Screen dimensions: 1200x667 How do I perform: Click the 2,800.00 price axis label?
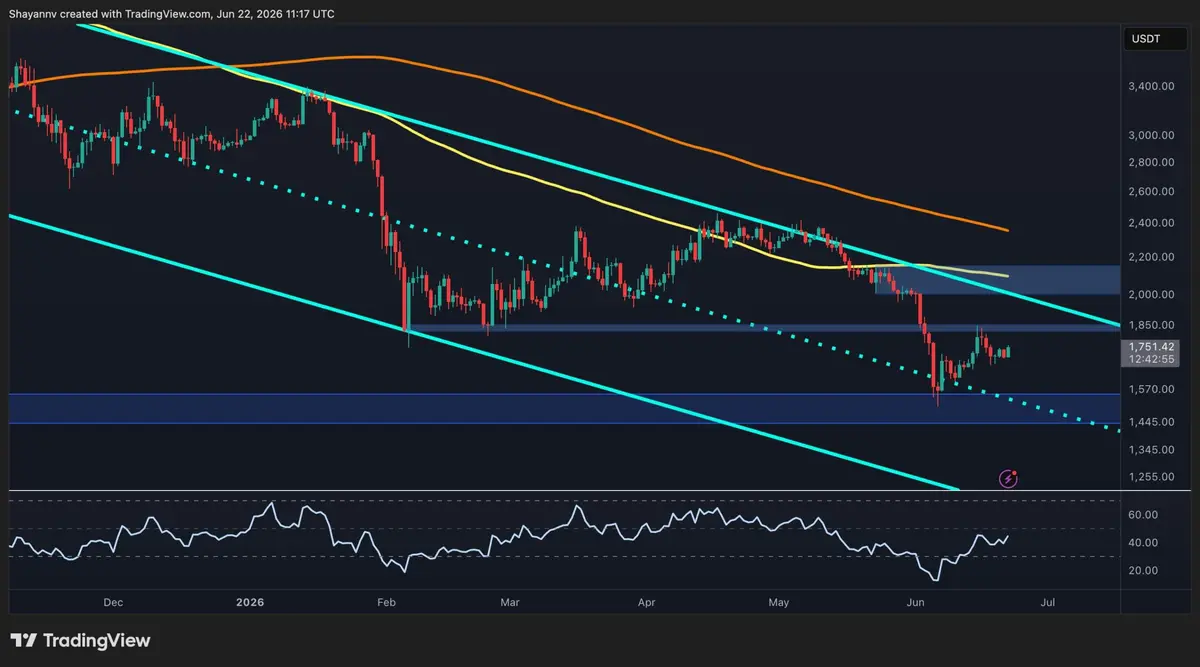[1152, 162]
